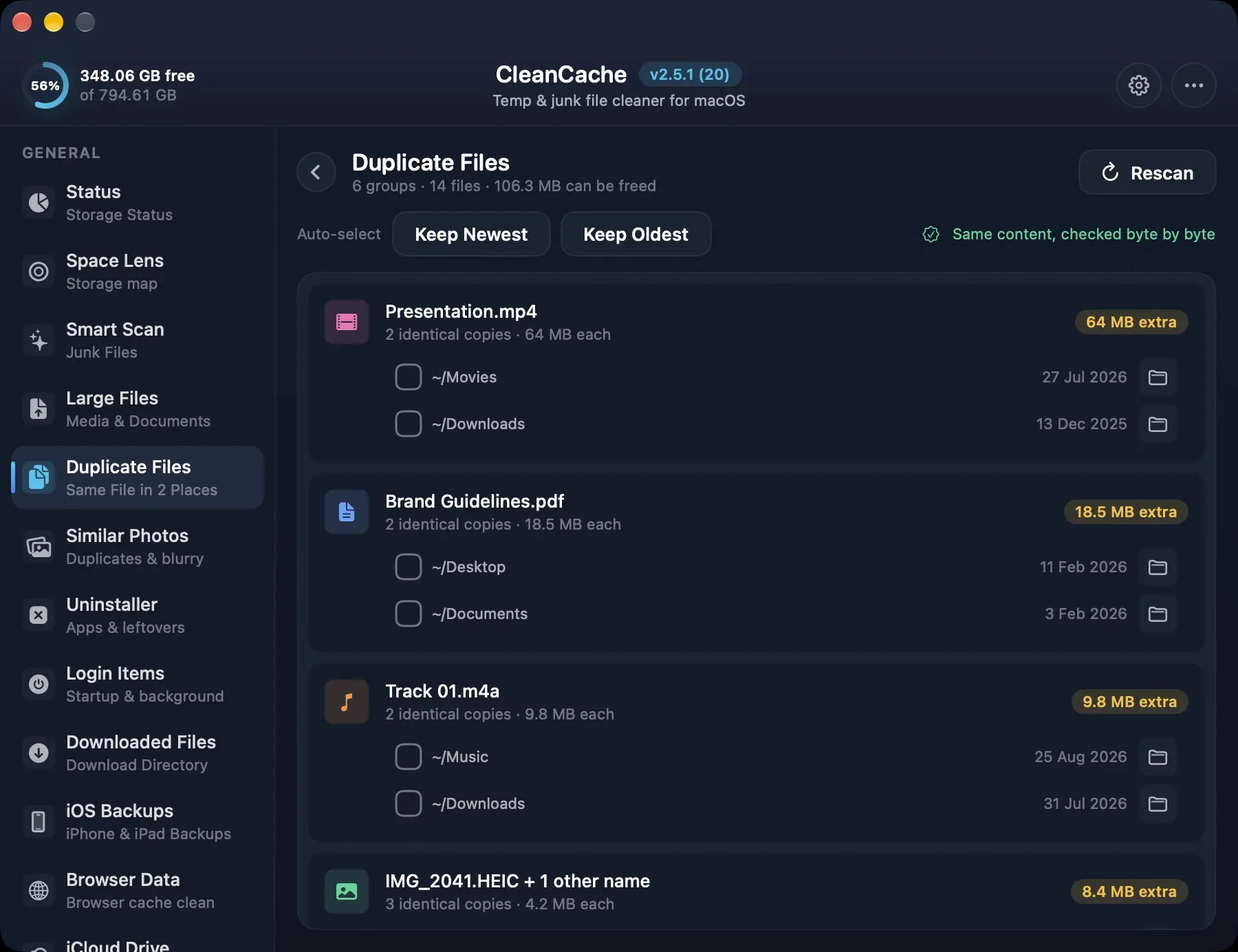This screenshot has width=1238, height=952.
Task: Click the Rescan button
Action: pyautogui.click(x=1147, y=172)
